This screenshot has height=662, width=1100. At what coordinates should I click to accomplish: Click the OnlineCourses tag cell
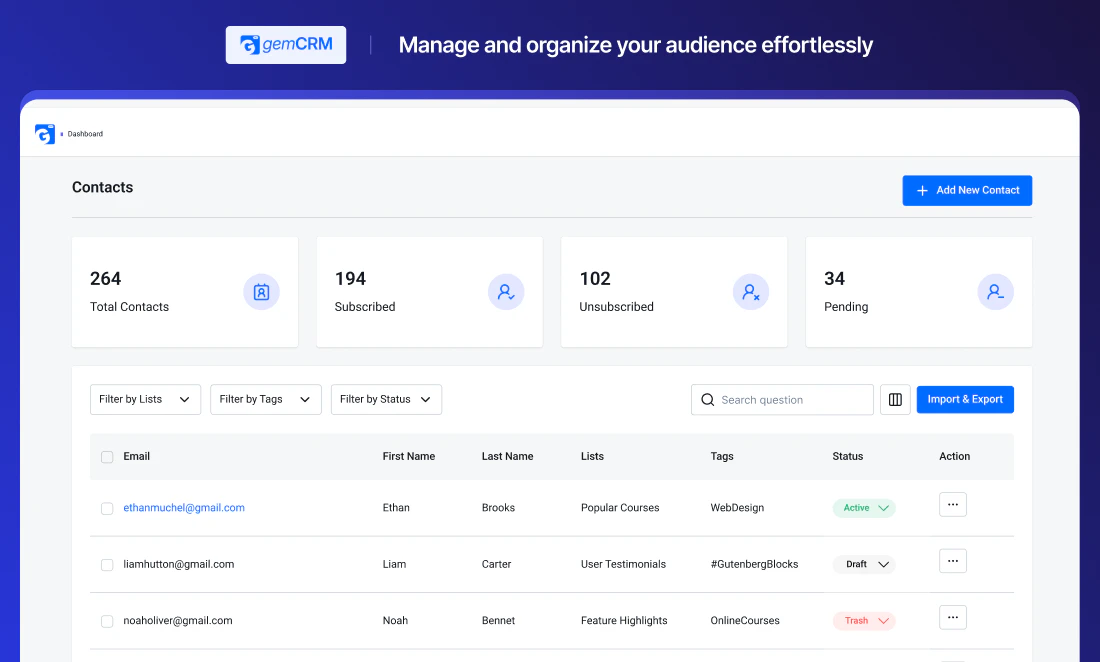click(745, 621)
